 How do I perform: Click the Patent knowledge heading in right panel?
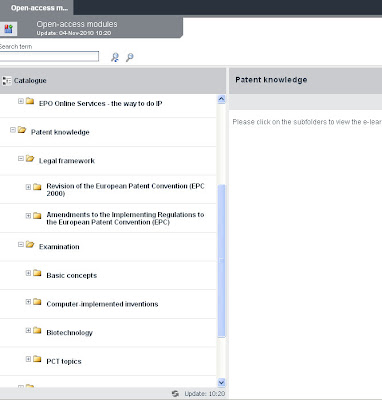point(271,80)
